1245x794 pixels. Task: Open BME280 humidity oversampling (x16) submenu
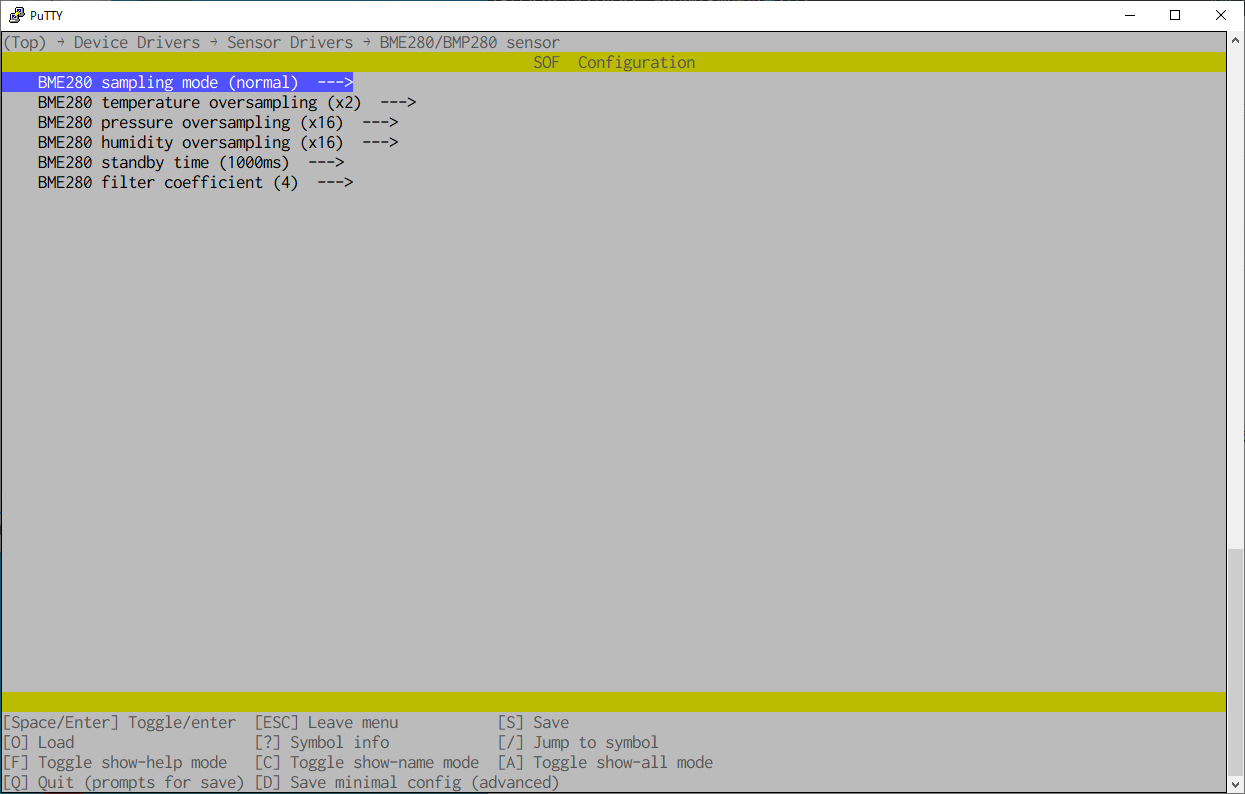[x=218, y=143]
